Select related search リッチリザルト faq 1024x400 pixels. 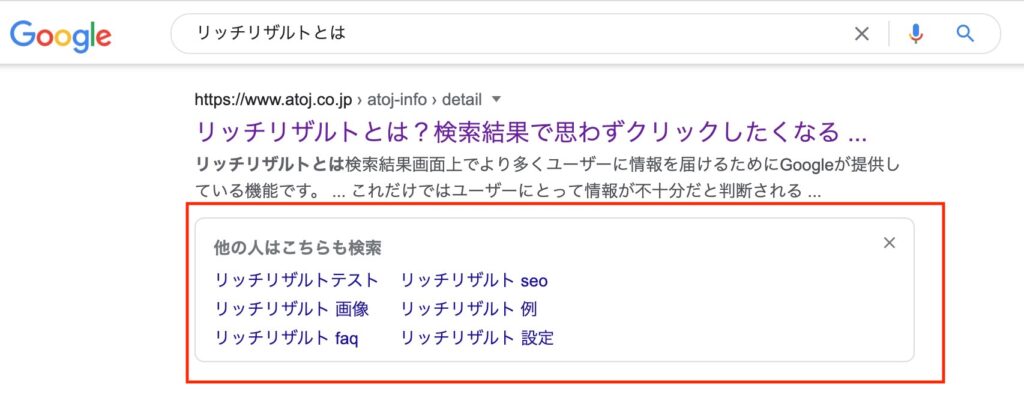click(x=286, y=338)
